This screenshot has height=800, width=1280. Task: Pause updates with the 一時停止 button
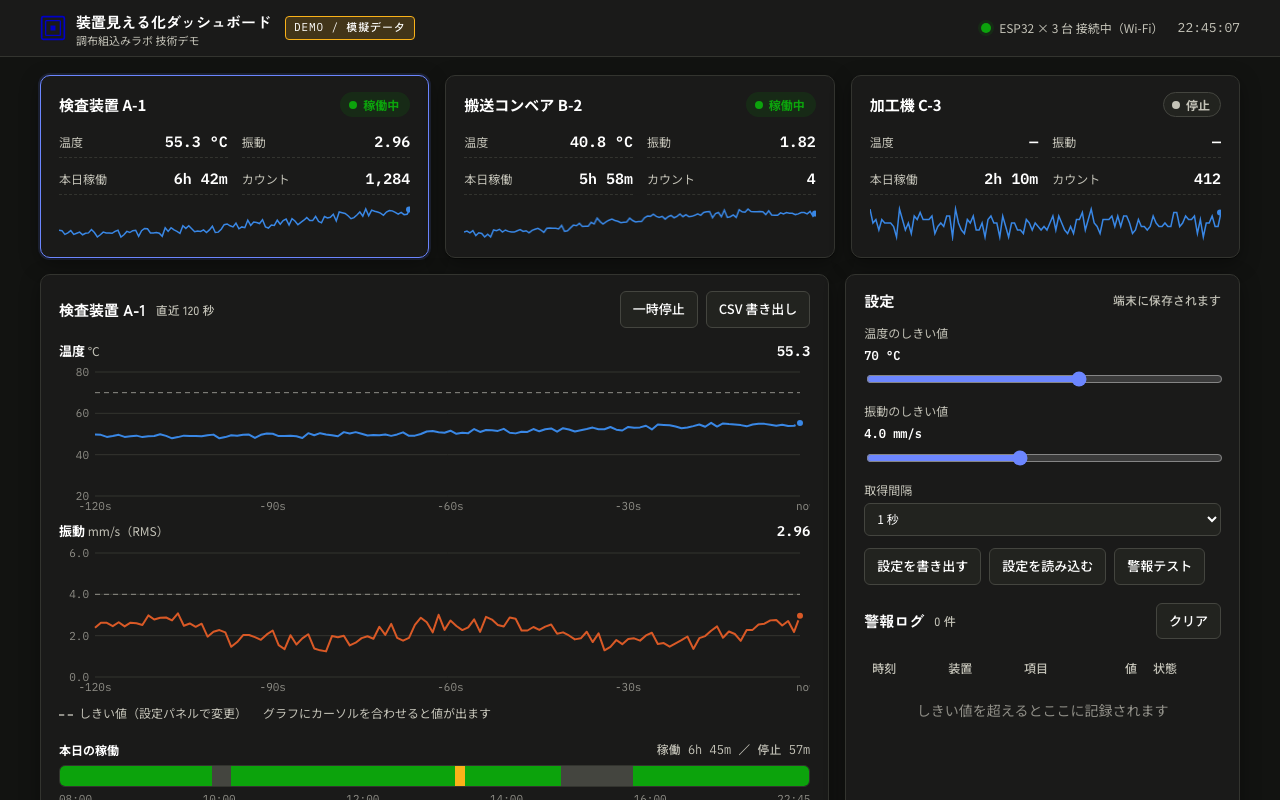(659, 310)
